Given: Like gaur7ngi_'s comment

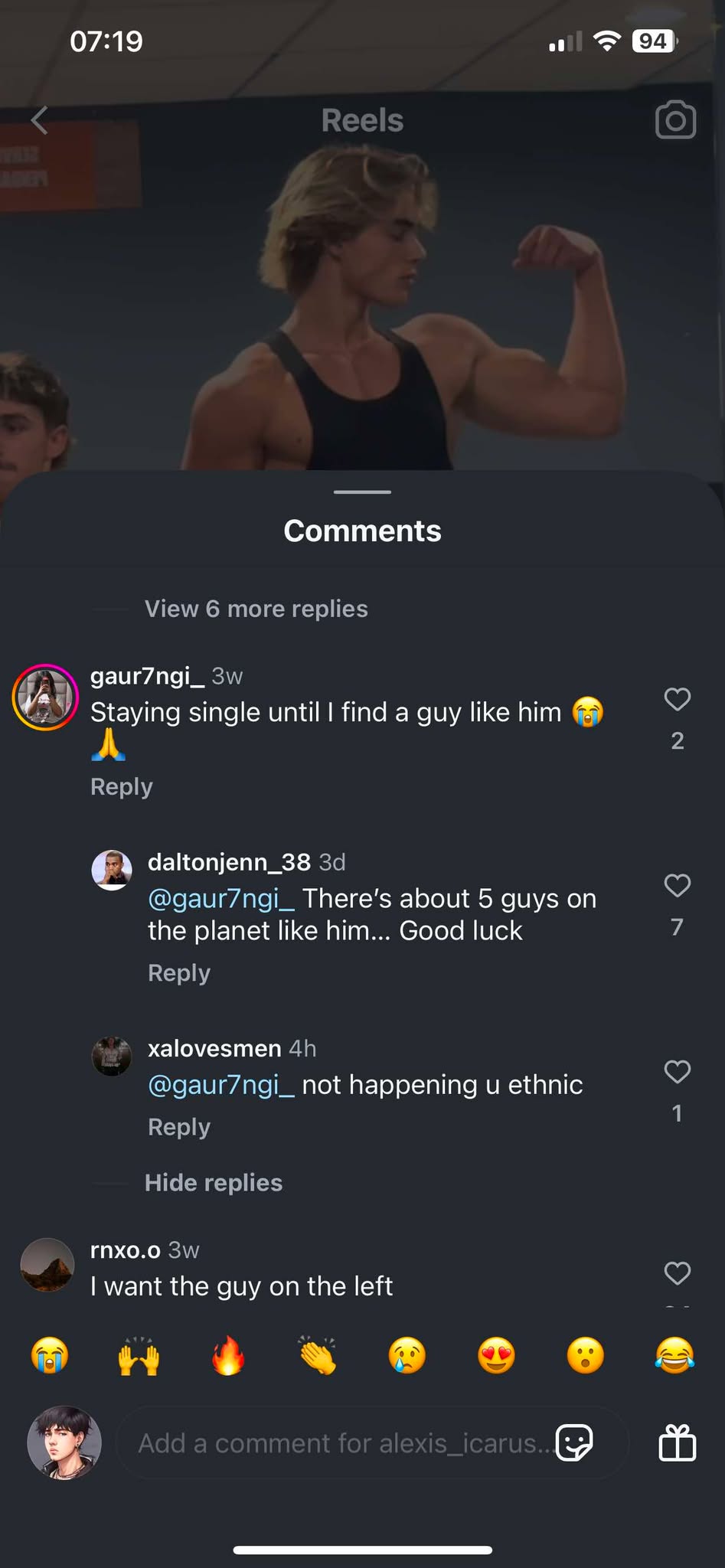Looking at the screenshot, I should (x=677, y=699).
